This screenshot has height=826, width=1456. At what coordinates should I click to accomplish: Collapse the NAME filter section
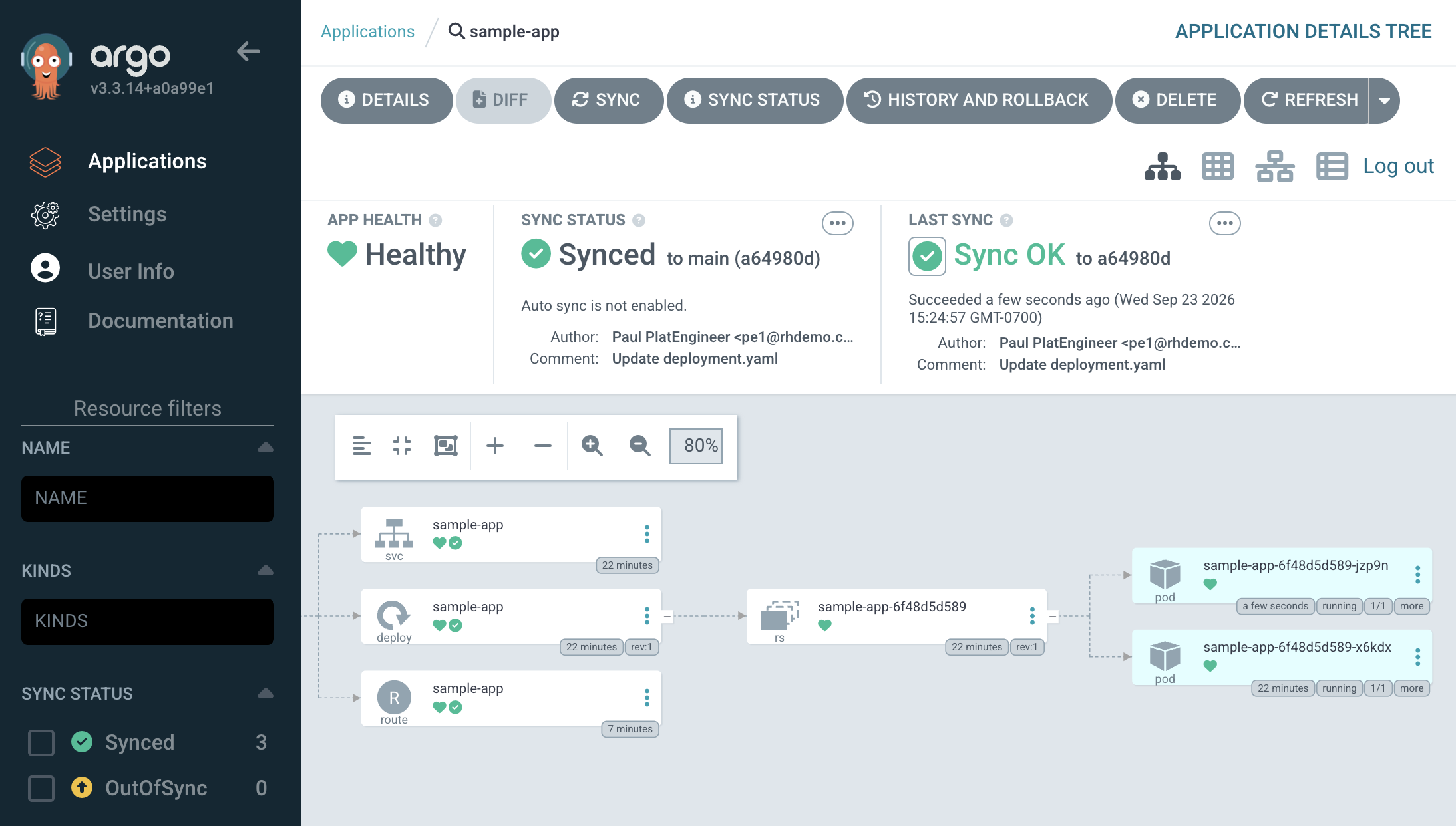point(266,447)
